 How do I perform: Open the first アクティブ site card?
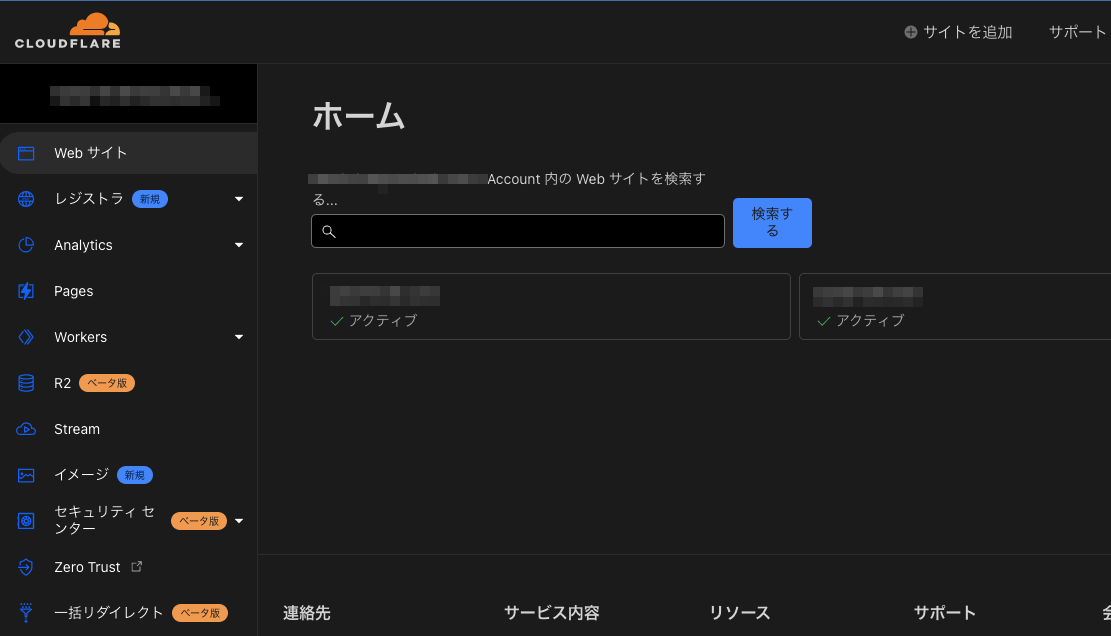tap(551, 307)
